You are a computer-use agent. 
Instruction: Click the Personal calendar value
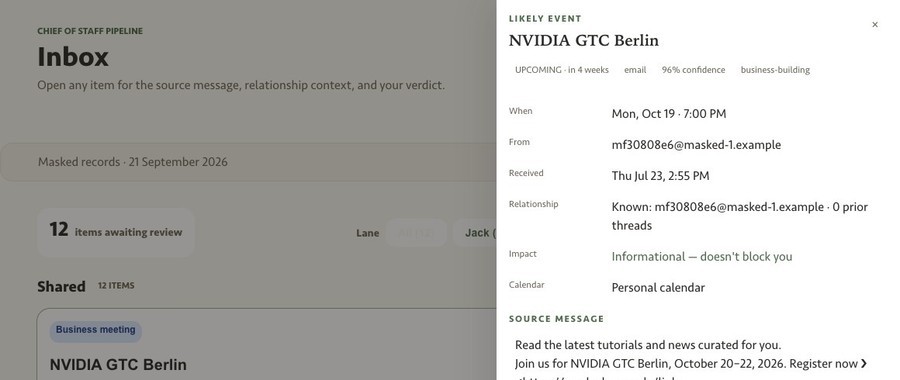tap(658, 288)
